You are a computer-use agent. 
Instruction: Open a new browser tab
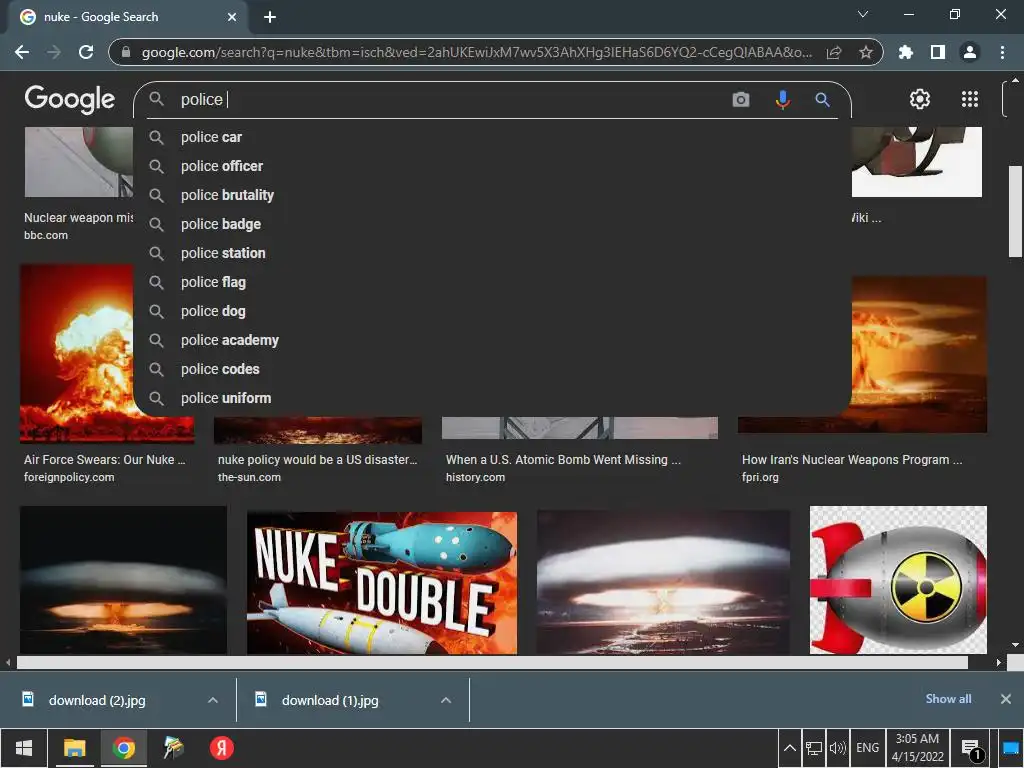point(270,17)
